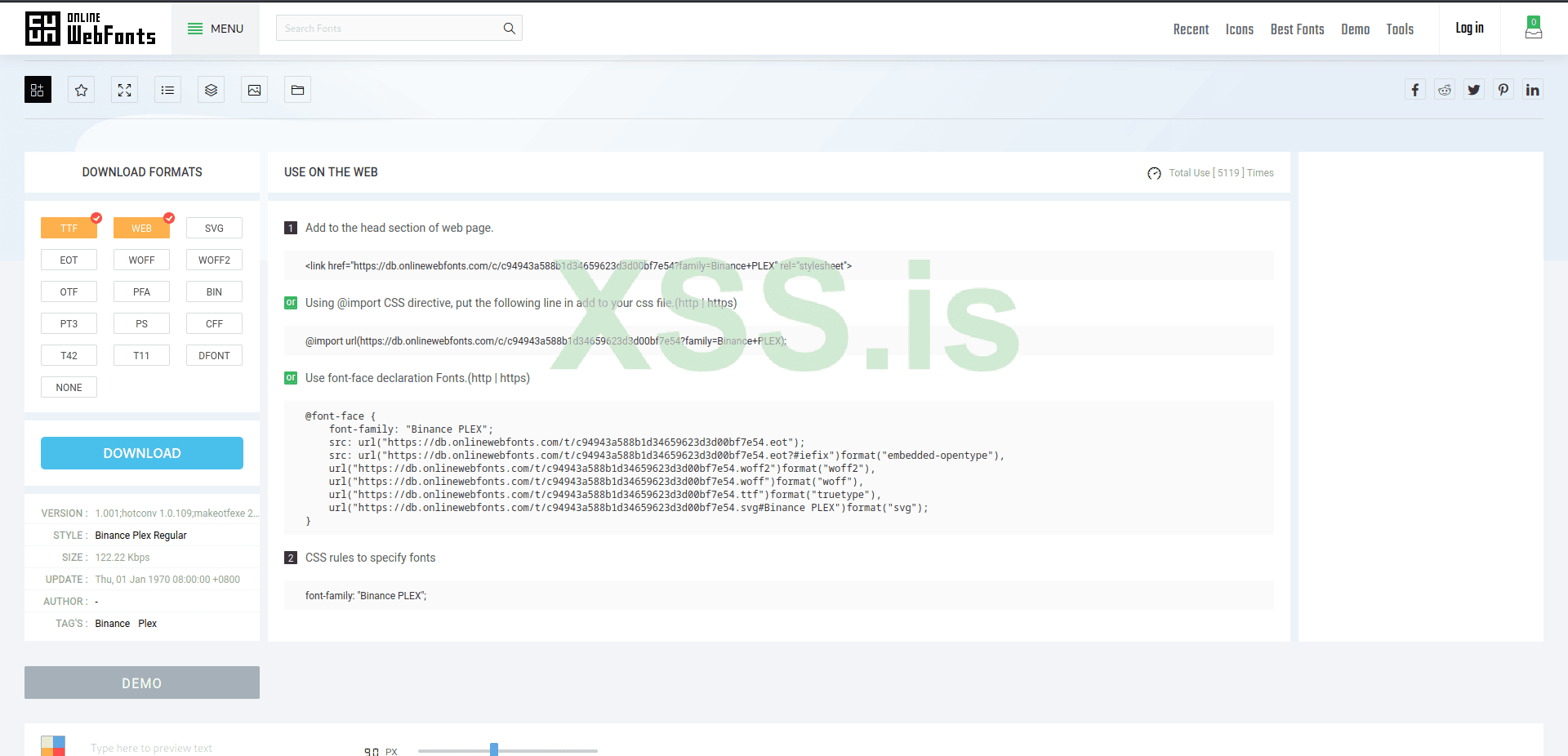Adjust the preview font size slider

494,749
